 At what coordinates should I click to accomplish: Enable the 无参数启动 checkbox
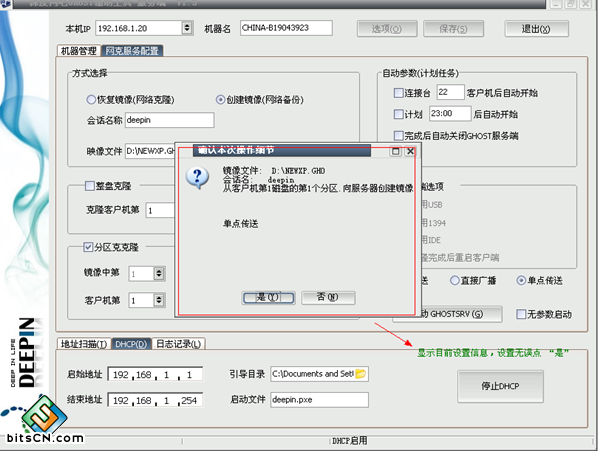coord(521,314)
